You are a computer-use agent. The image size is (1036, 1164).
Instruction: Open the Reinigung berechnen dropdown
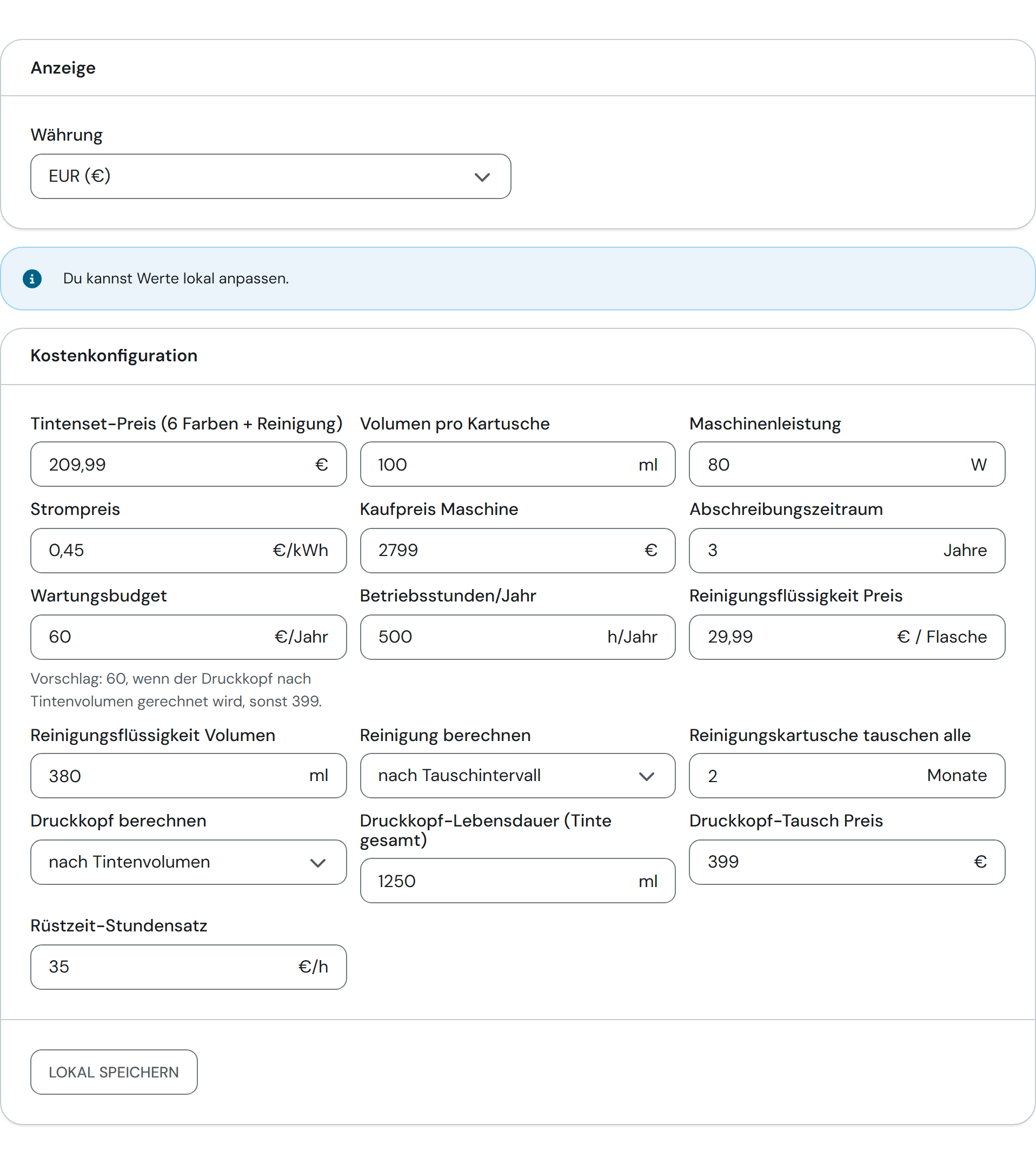(517, 776)
